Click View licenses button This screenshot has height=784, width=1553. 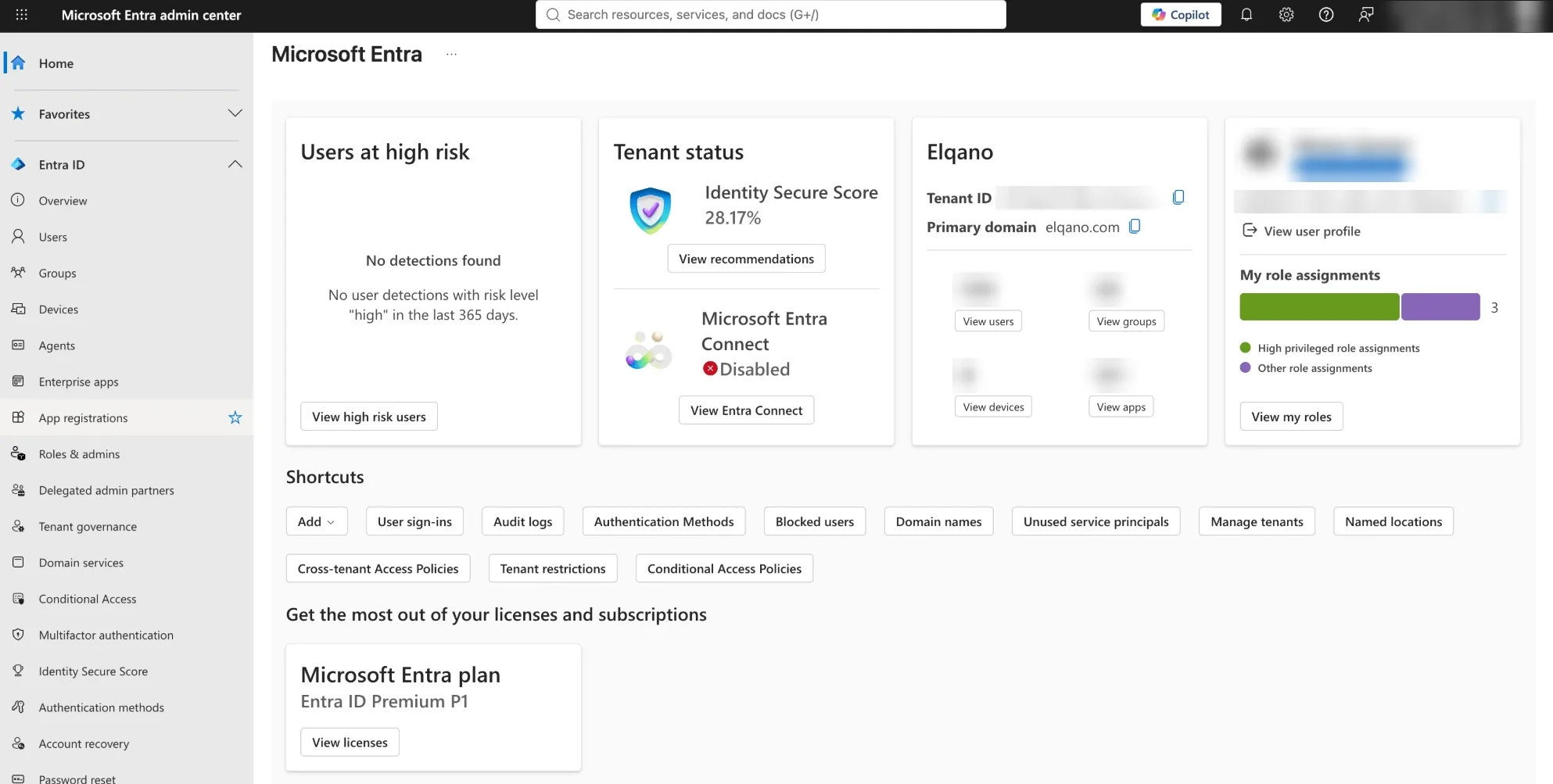pos(350,742)
